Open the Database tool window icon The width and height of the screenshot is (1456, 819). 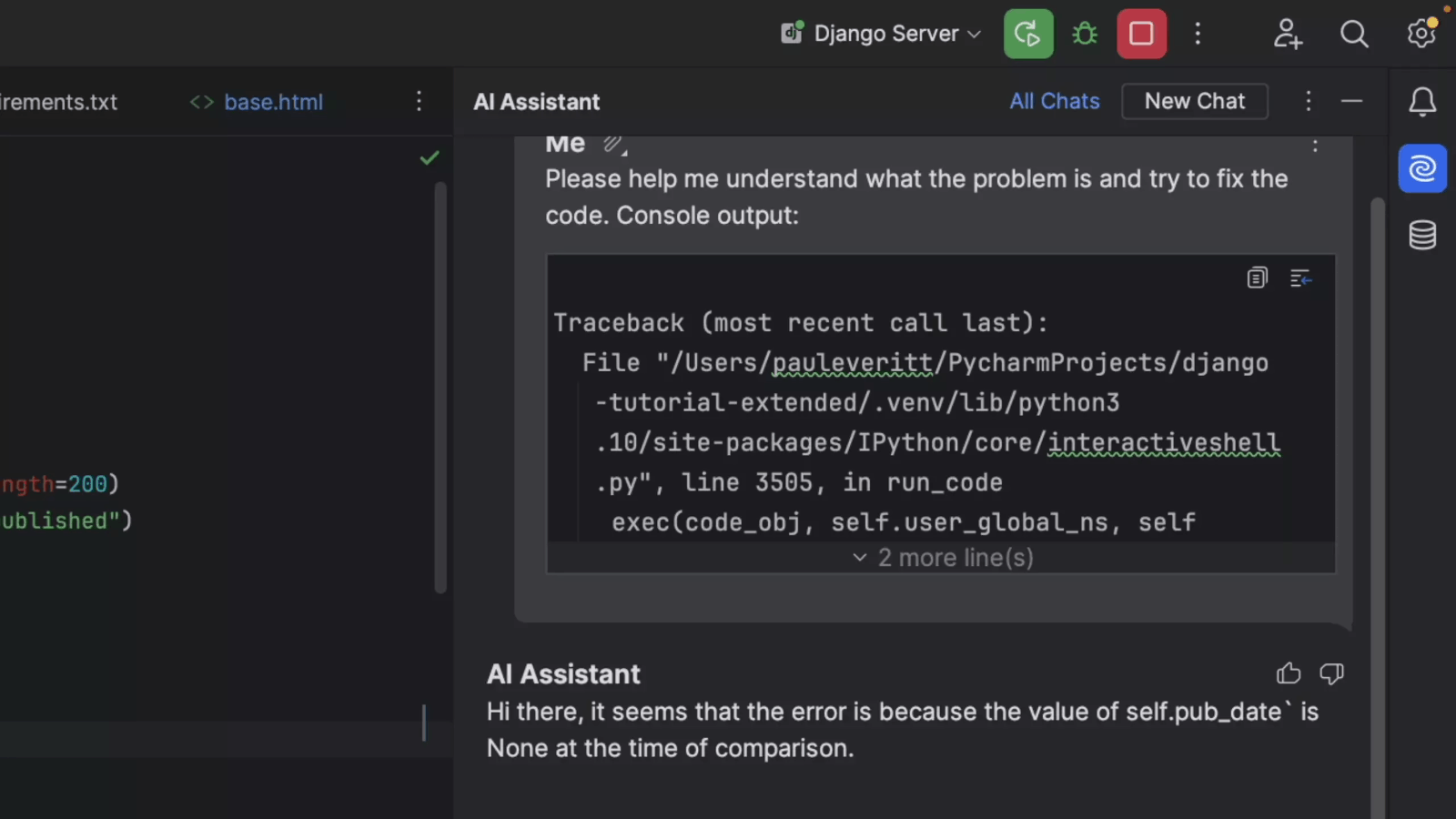1421,234
